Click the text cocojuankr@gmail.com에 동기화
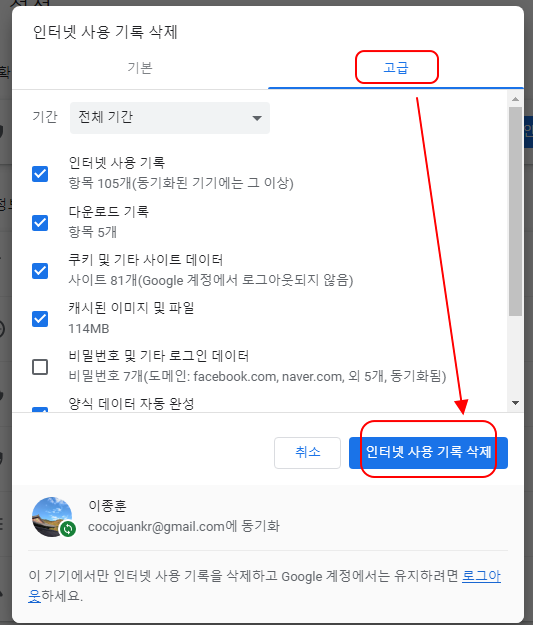The height and width of the screenshot is (625, 533). (184, 526)
